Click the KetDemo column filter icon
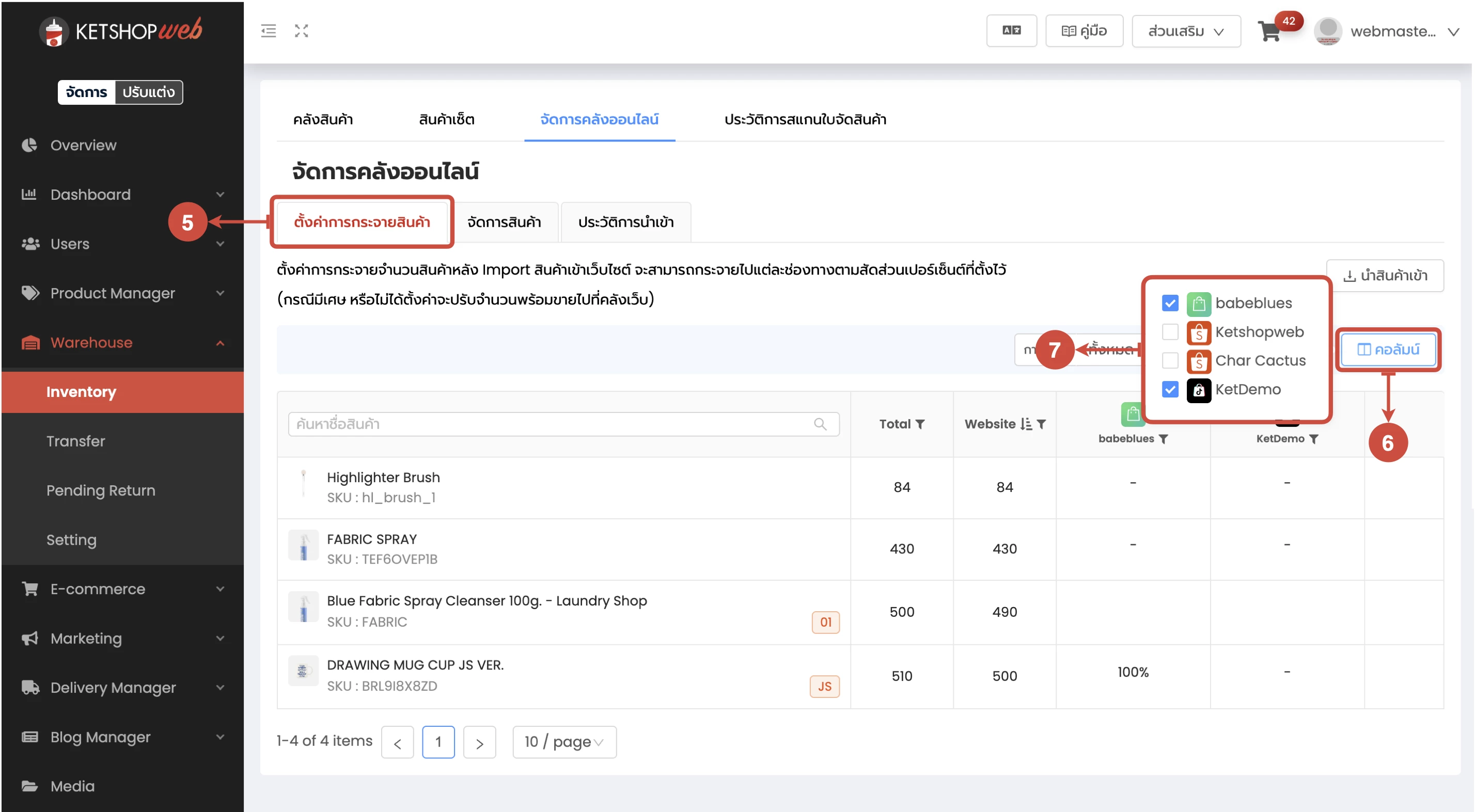The image size is (1475, 812). pos(1314,439)
